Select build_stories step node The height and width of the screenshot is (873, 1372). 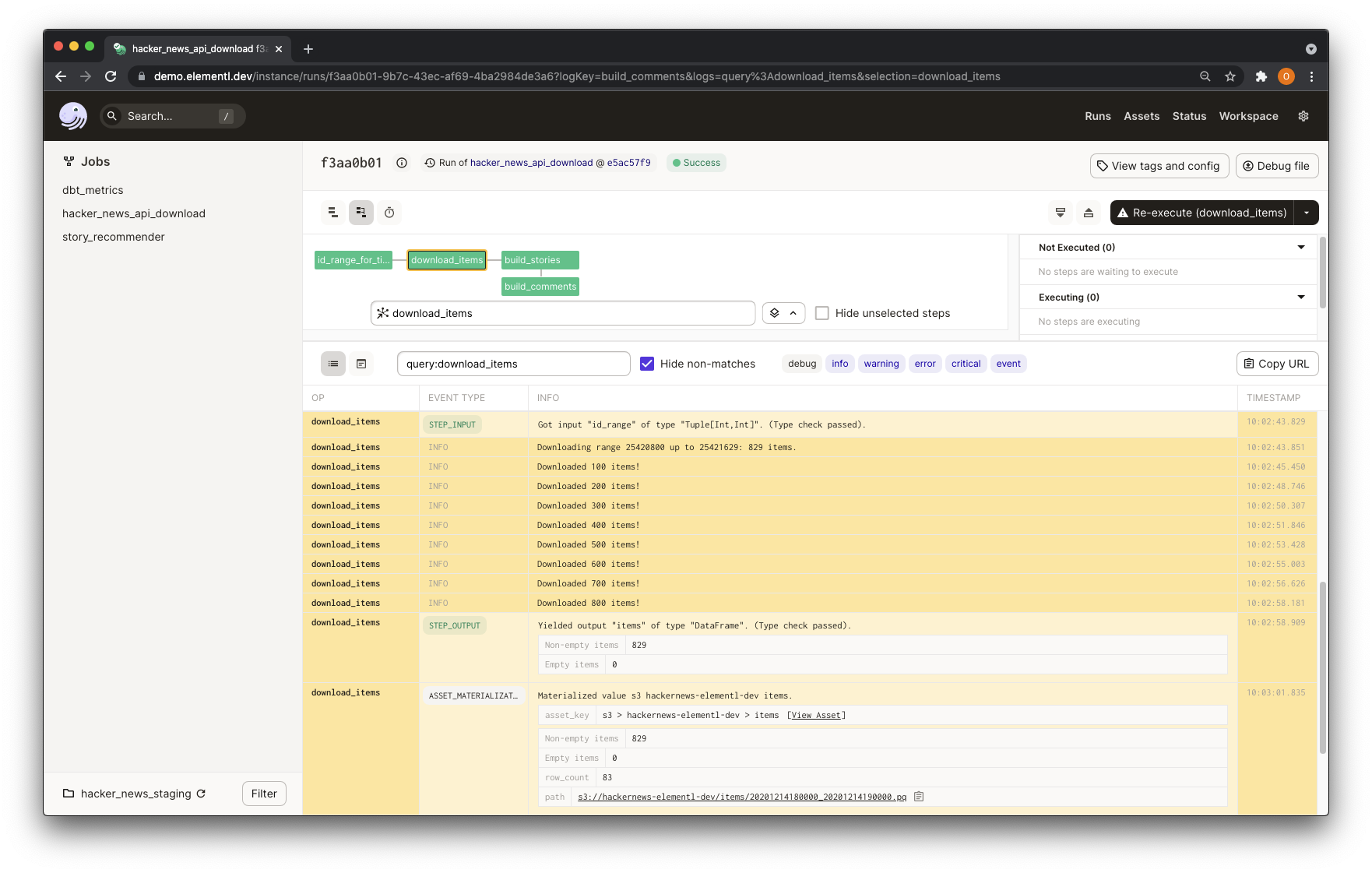[540, 260]
